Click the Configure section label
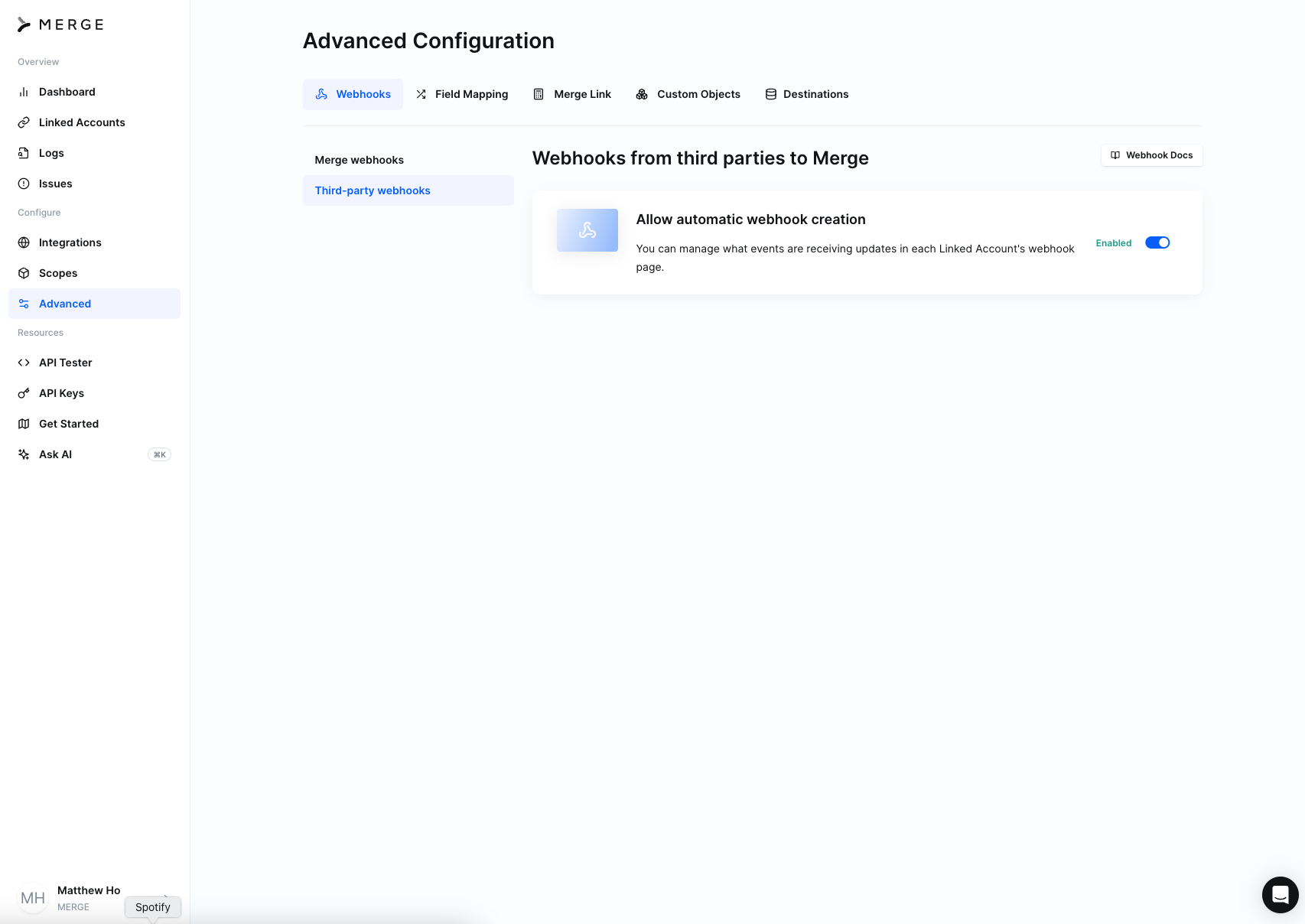The height and width of the screenshot is (924, 1305). click(x=39, y=213)
